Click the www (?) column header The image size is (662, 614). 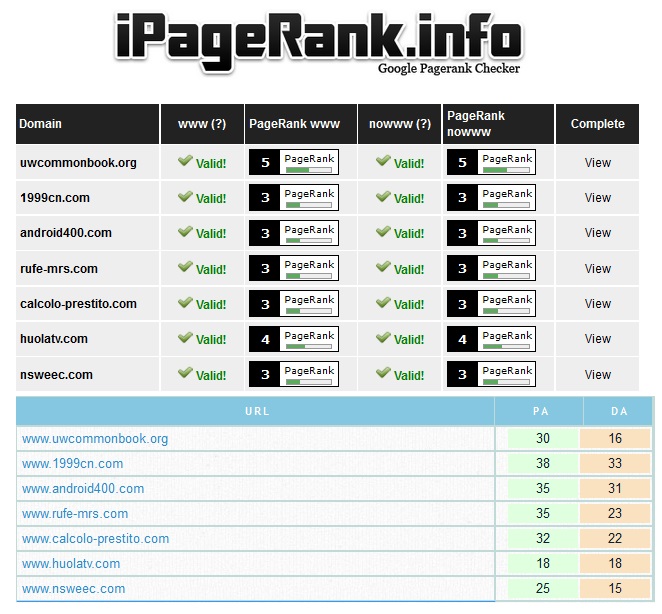point(202,124)
